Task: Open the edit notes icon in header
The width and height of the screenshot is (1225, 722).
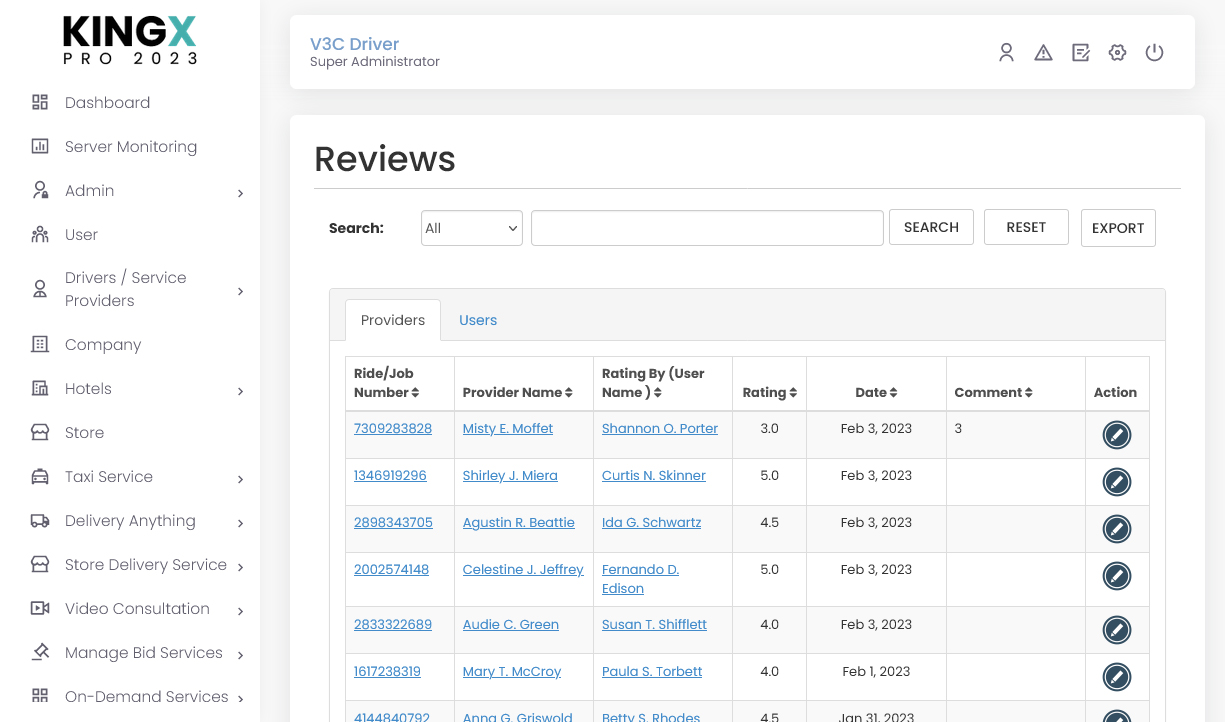Action: pos(1081,53)
